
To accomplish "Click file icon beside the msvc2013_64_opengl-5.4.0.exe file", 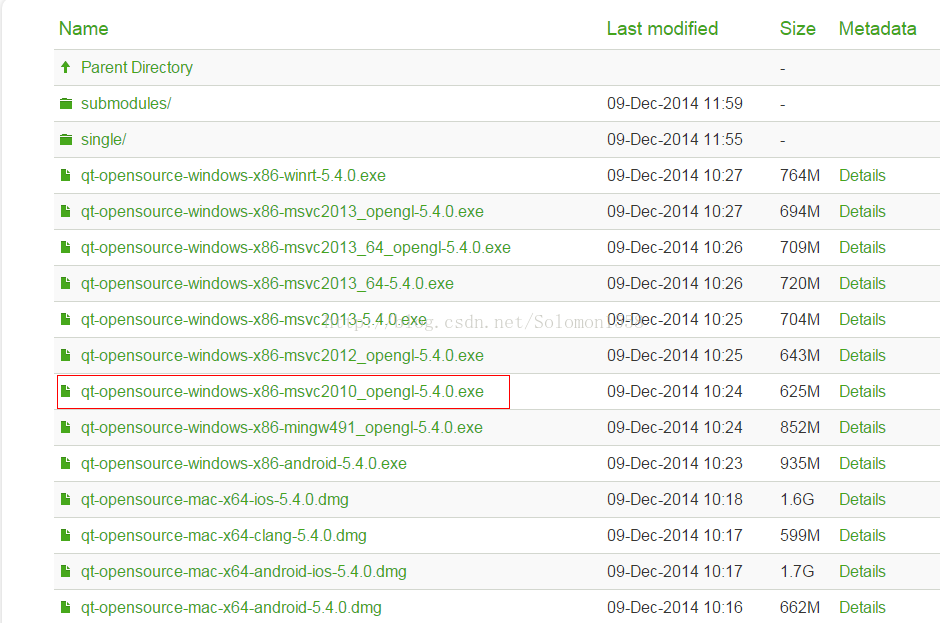I will (66, 247).
